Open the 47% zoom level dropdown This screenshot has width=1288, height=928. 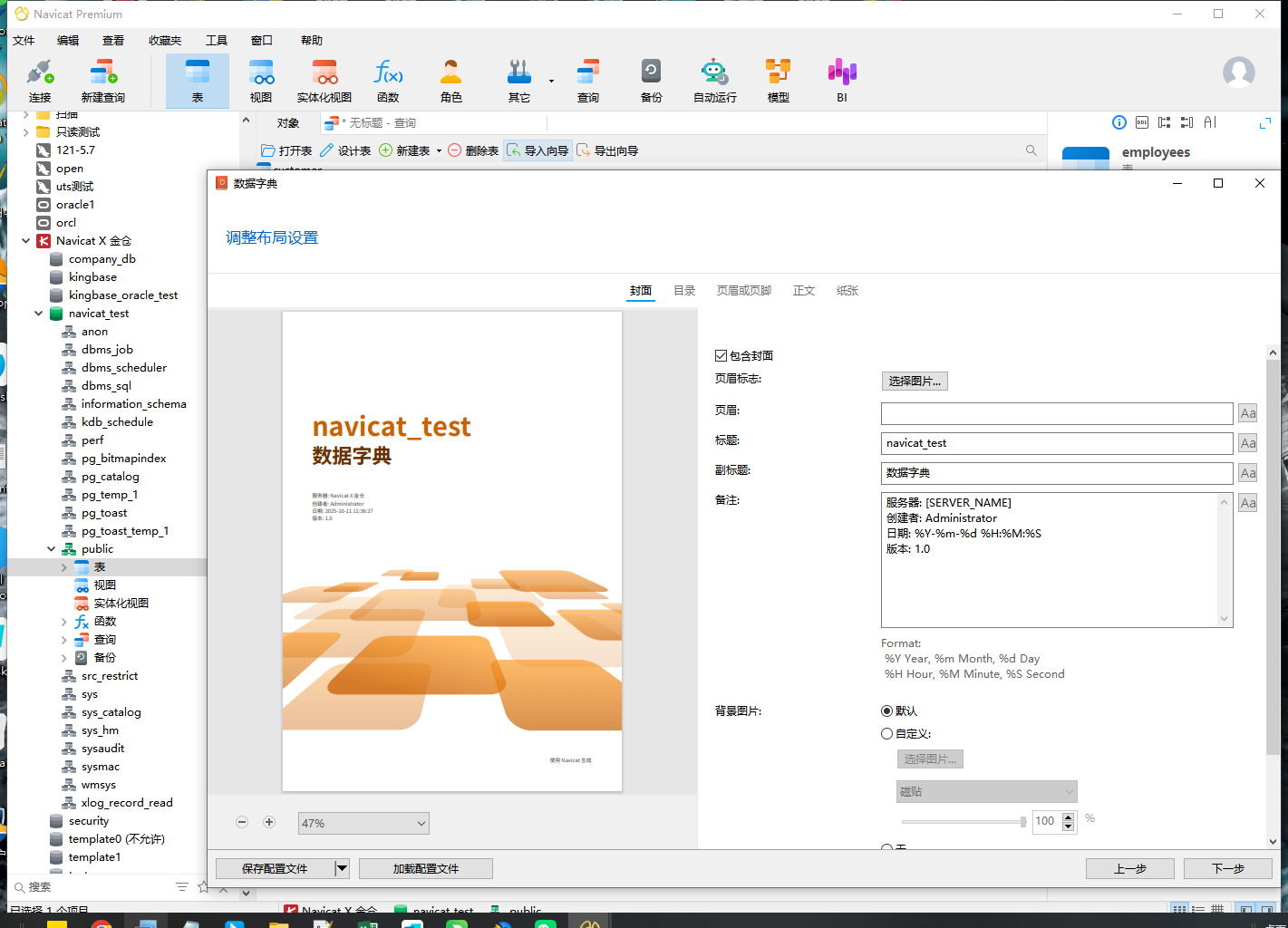tap(363, 823)
